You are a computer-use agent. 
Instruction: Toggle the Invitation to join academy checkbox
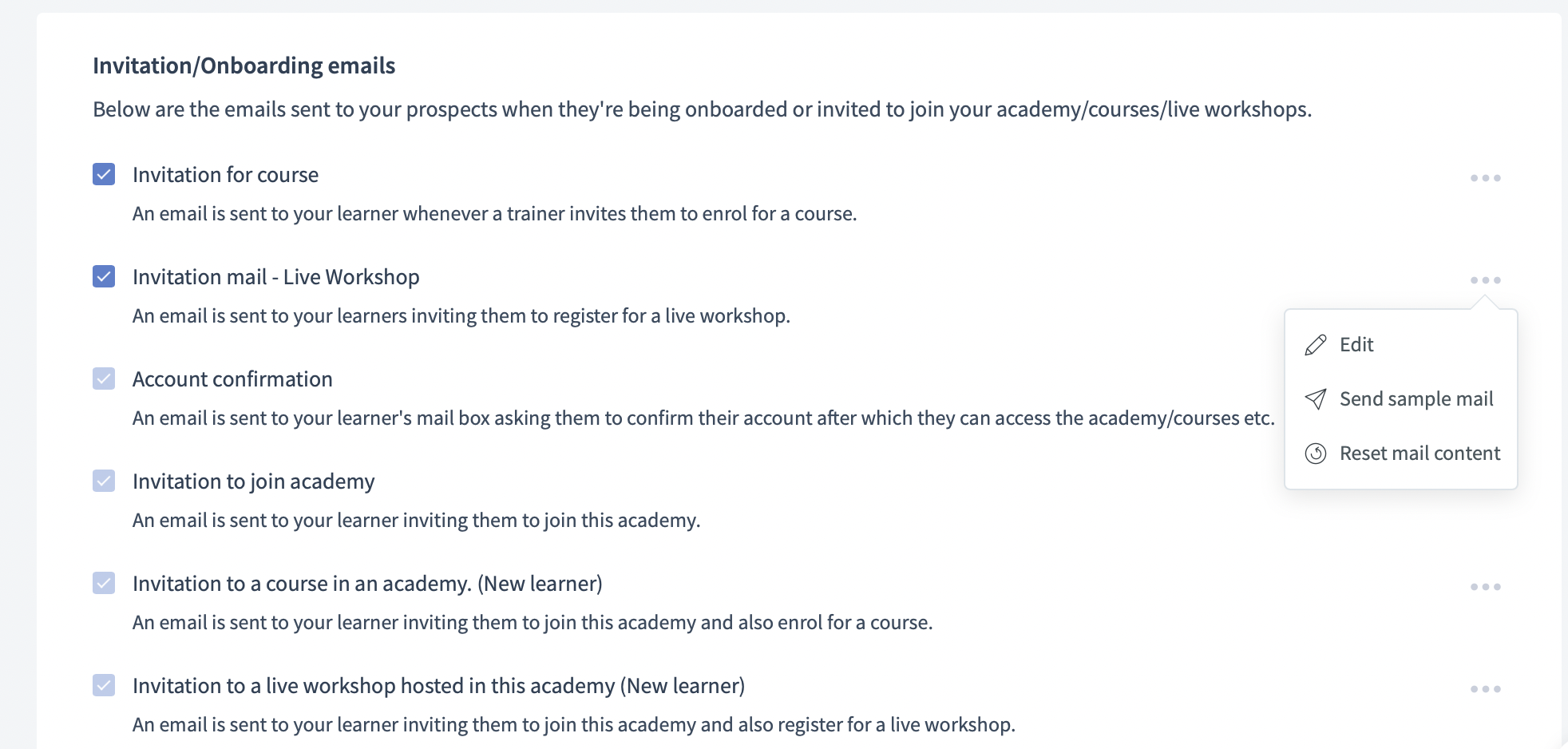pos(104,481)
